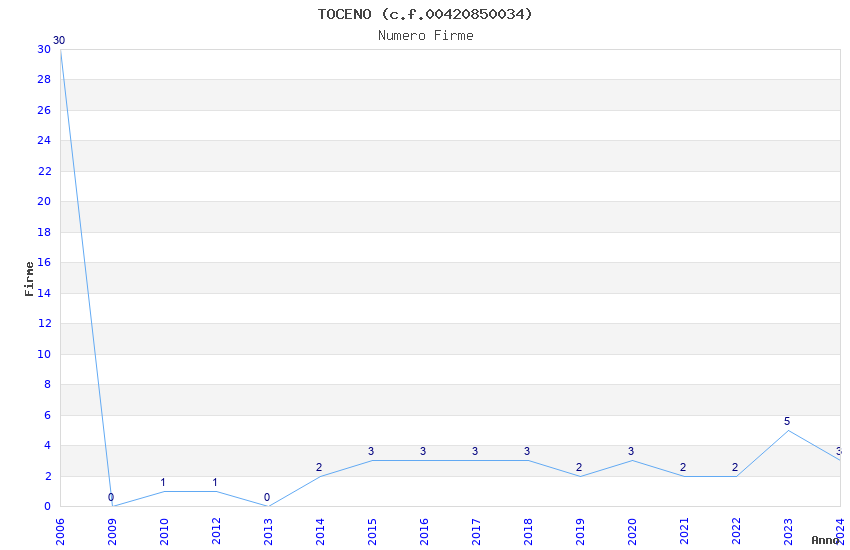Viewport: 850px width, 550px height.
Task: Click the data label 5 for year 2023
Action: (787, 421)
